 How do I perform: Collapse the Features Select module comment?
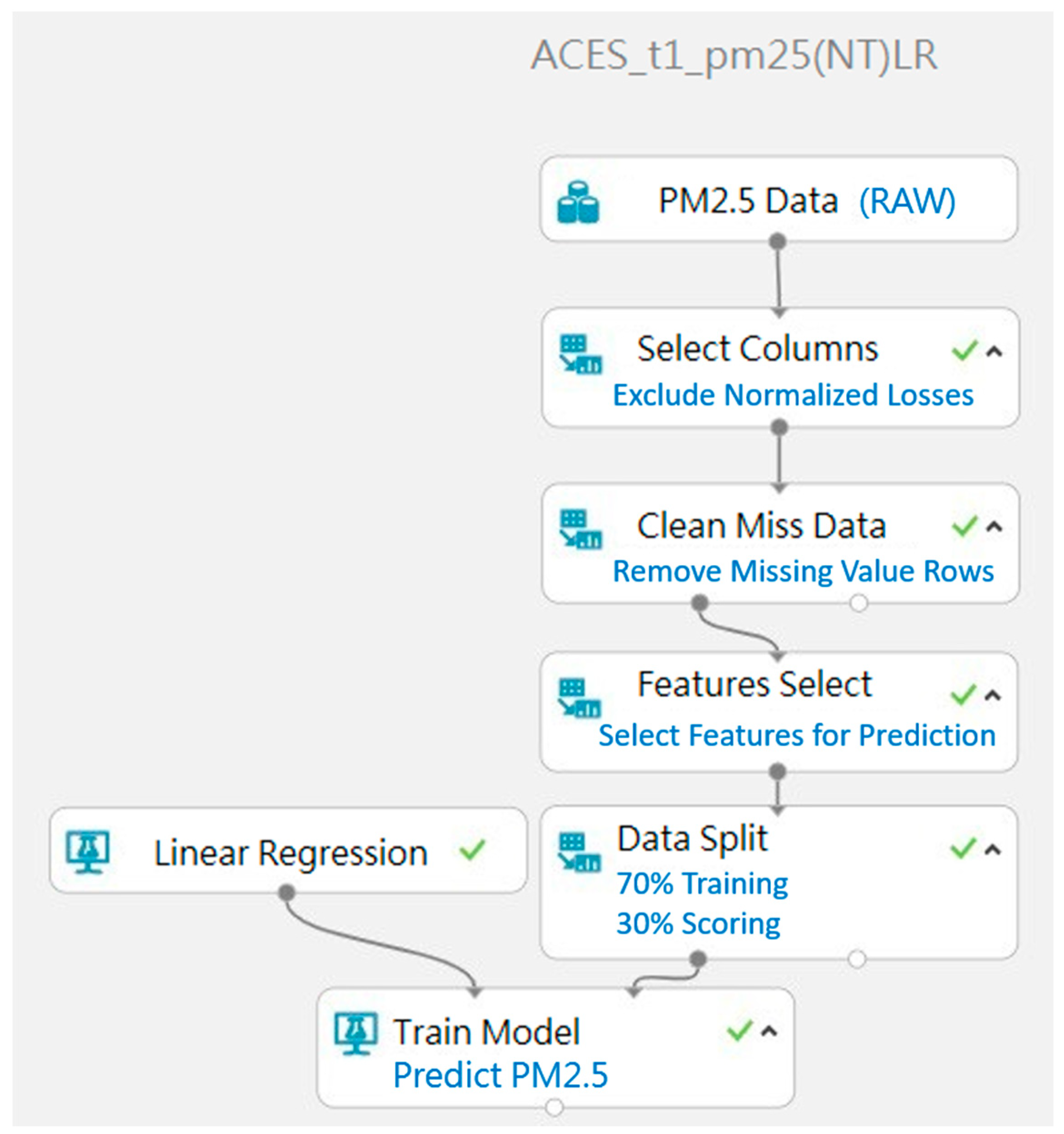(x=993, y=695)
